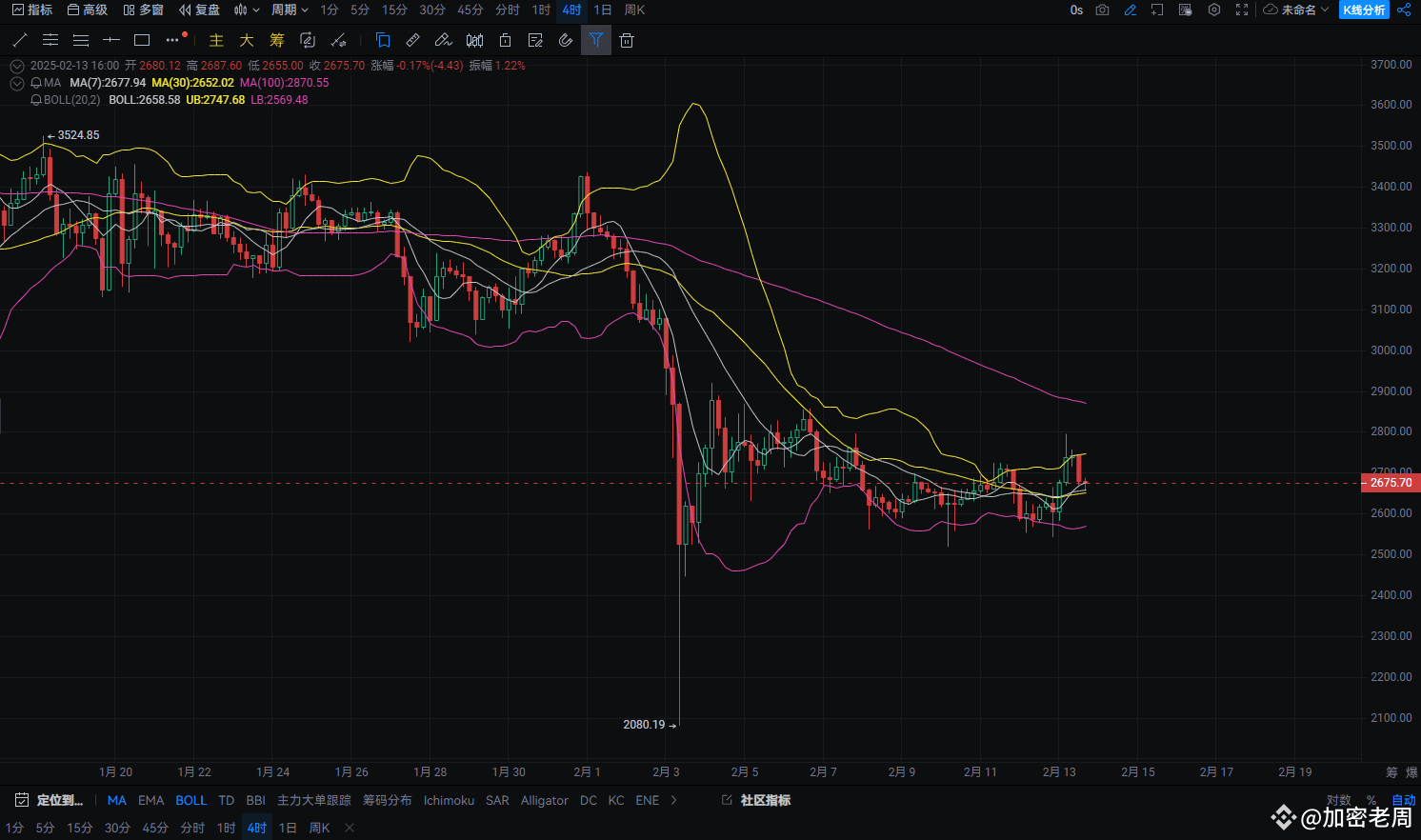
Task: Select the 4时 timeframe at top
Action: 571,10
